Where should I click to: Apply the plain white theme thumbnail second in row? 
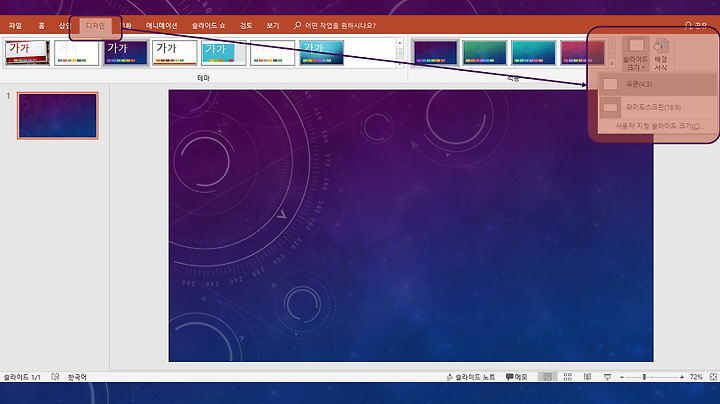coord(76,53)
